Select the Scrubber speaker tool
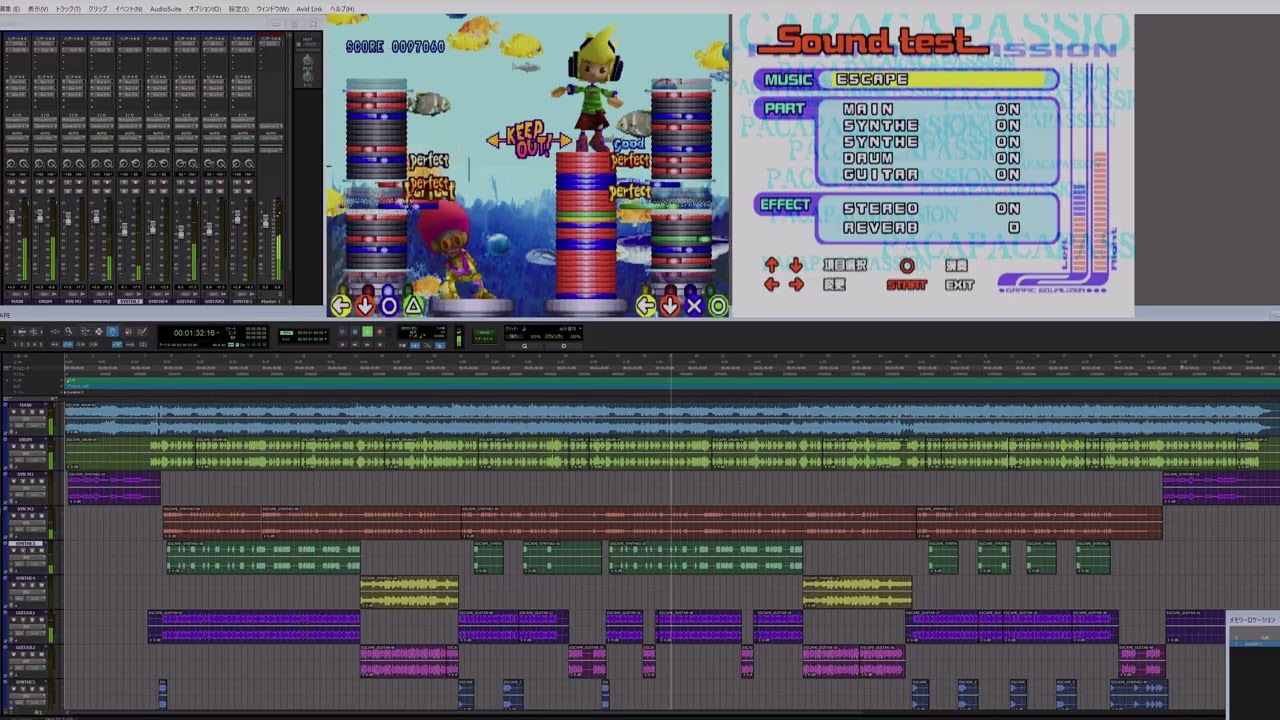Screen dimensions: 1280x720 (129, 330)
